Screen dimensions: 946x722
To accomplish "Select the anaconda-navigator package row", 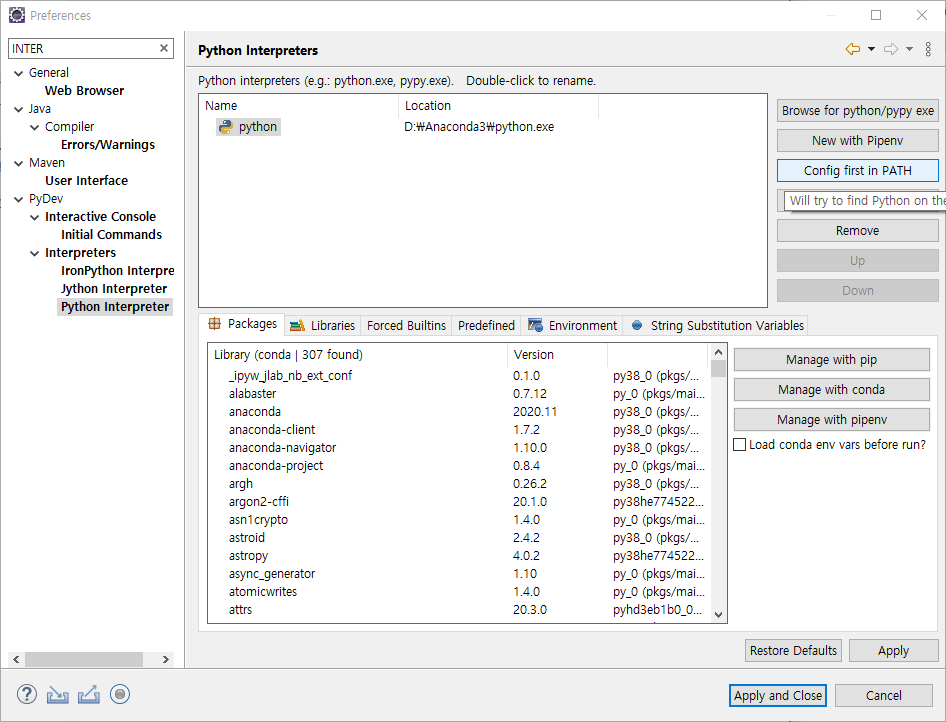I will [x=459, y=448].
